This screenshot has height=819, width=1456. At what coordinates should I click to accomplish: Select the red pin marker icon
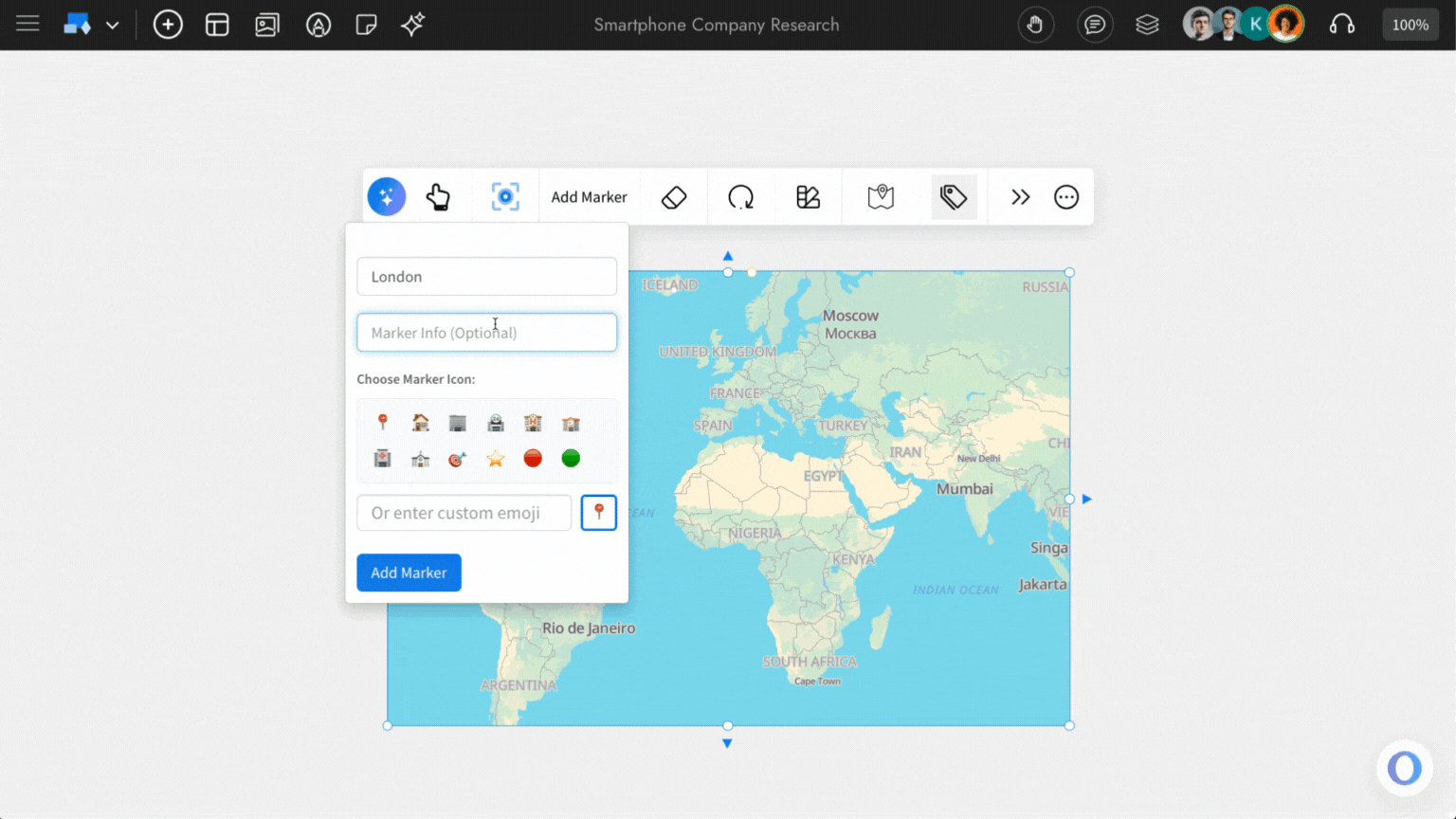point(382,422)
